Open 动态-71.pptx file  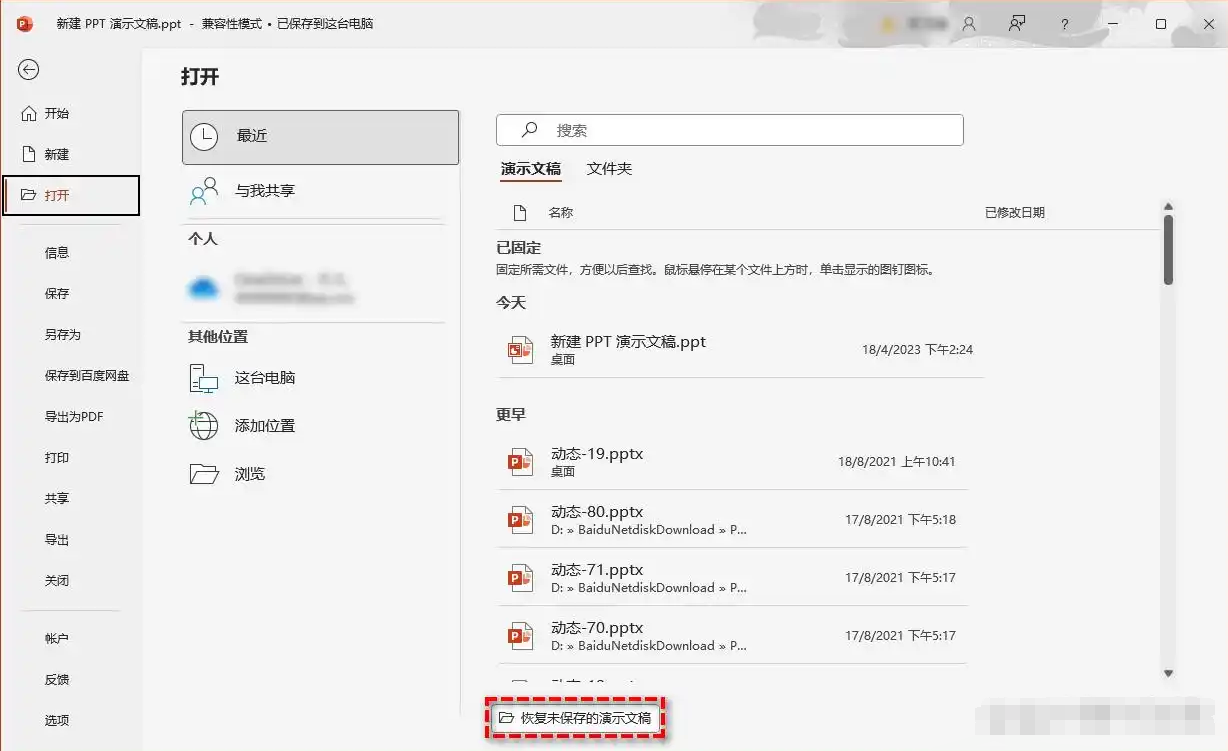coord(732,578)
